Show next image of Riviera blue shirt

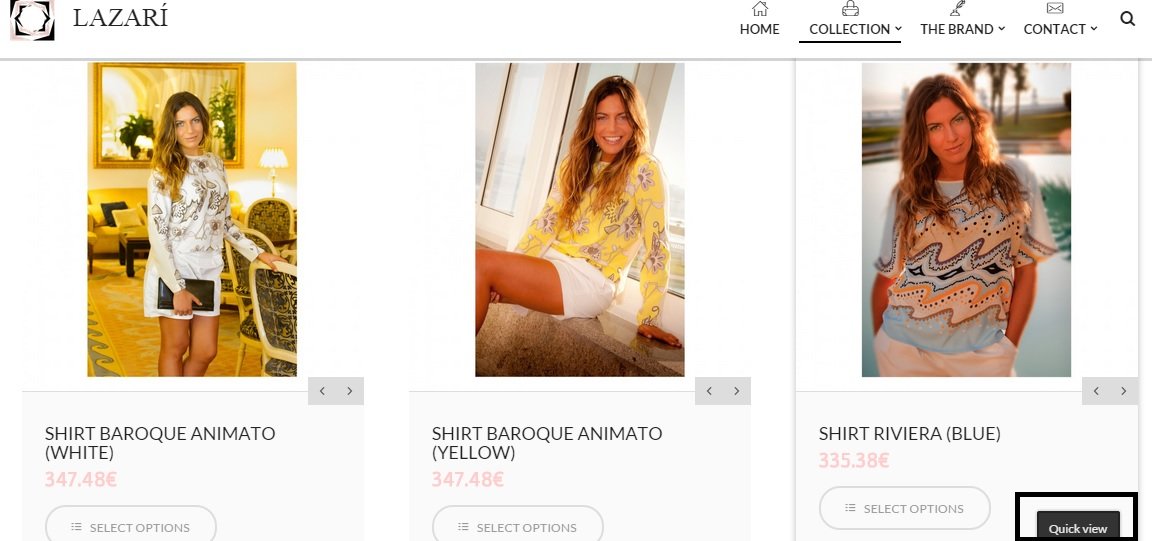(x=1124, y=391)
